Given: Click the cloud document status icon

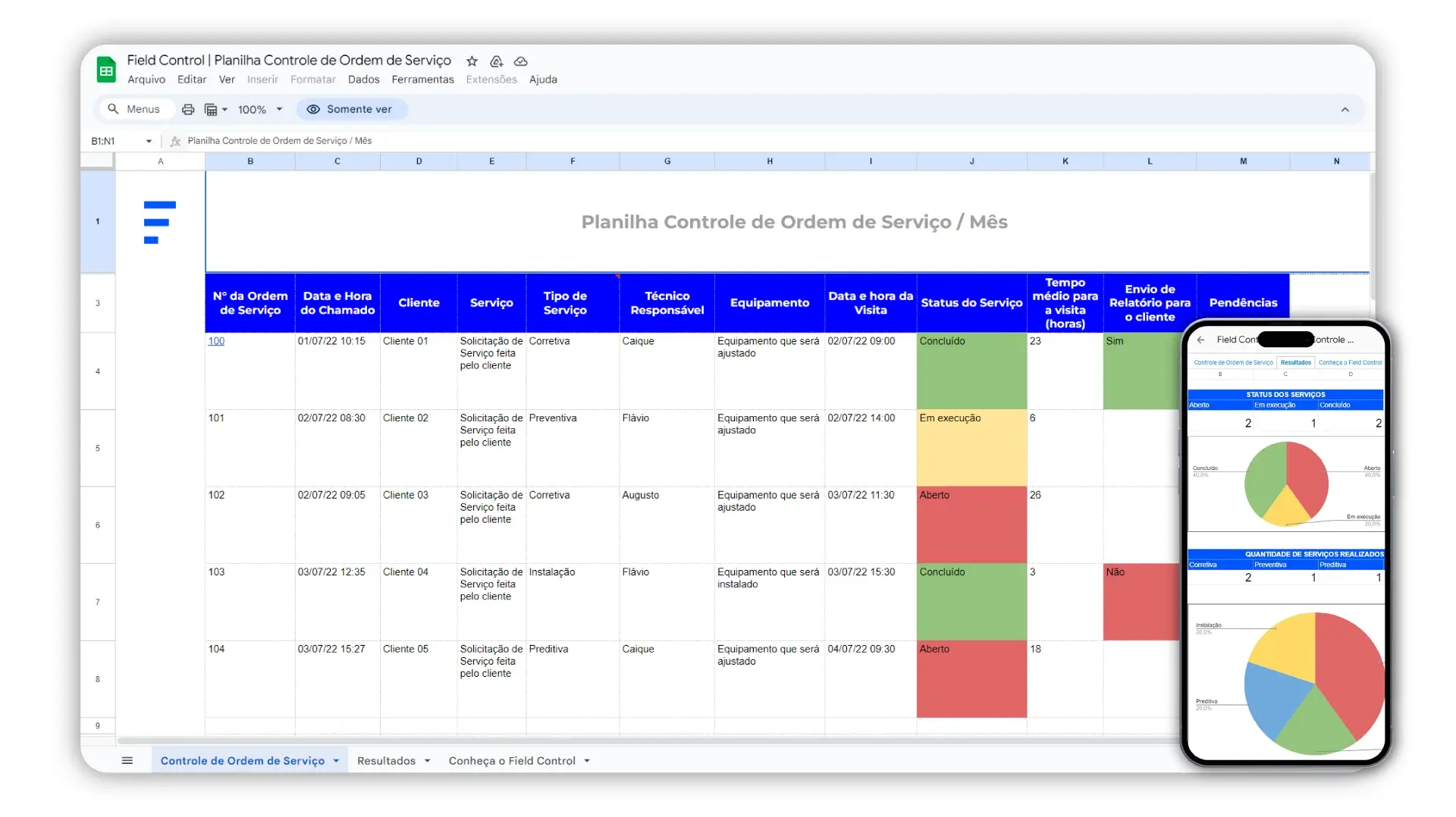Looking at the screenshot, I should coord(520,61).
